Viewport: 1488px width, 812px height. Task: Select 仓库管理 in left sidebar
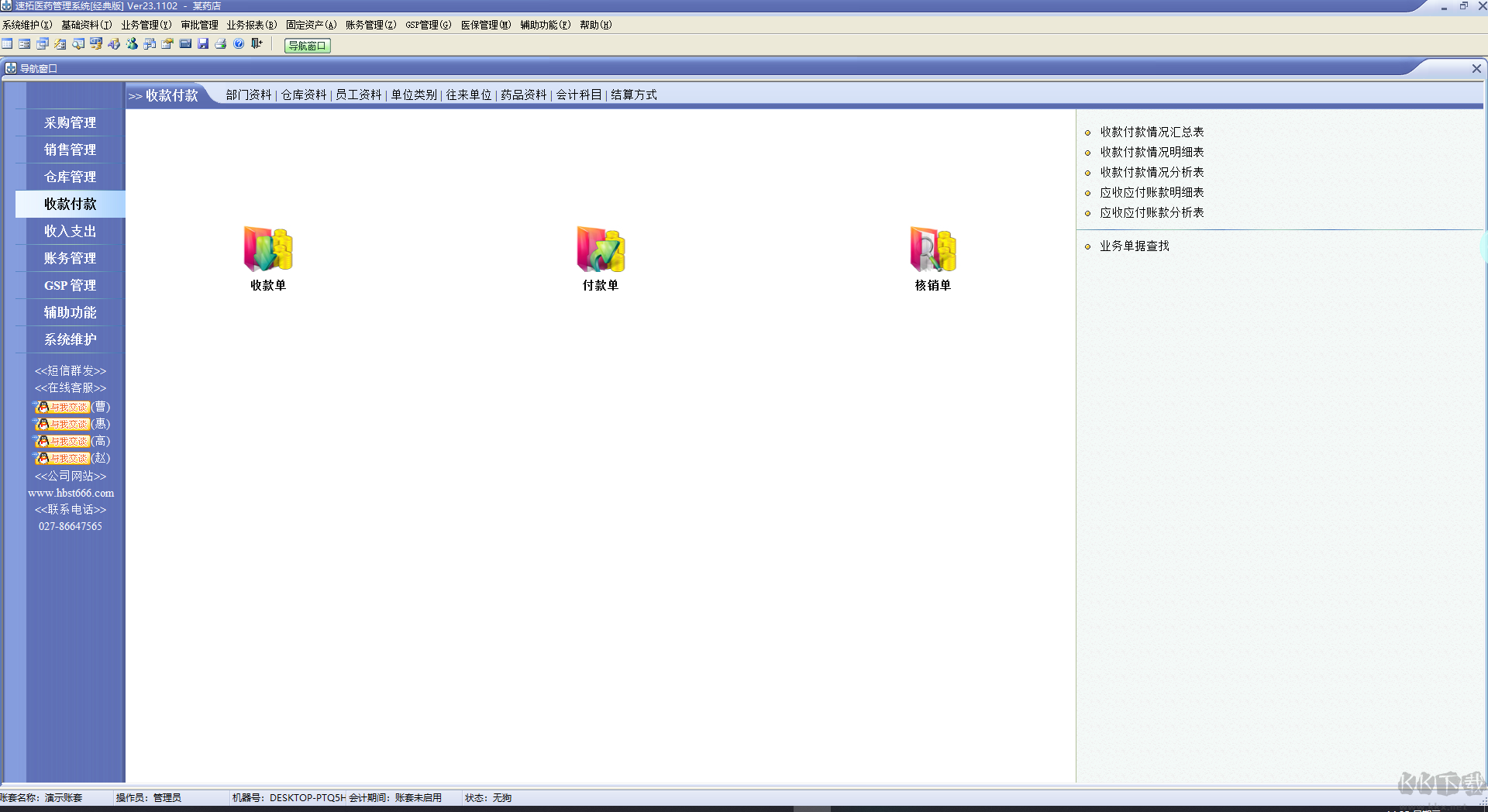pyautogui.click(x=71, y=177)
